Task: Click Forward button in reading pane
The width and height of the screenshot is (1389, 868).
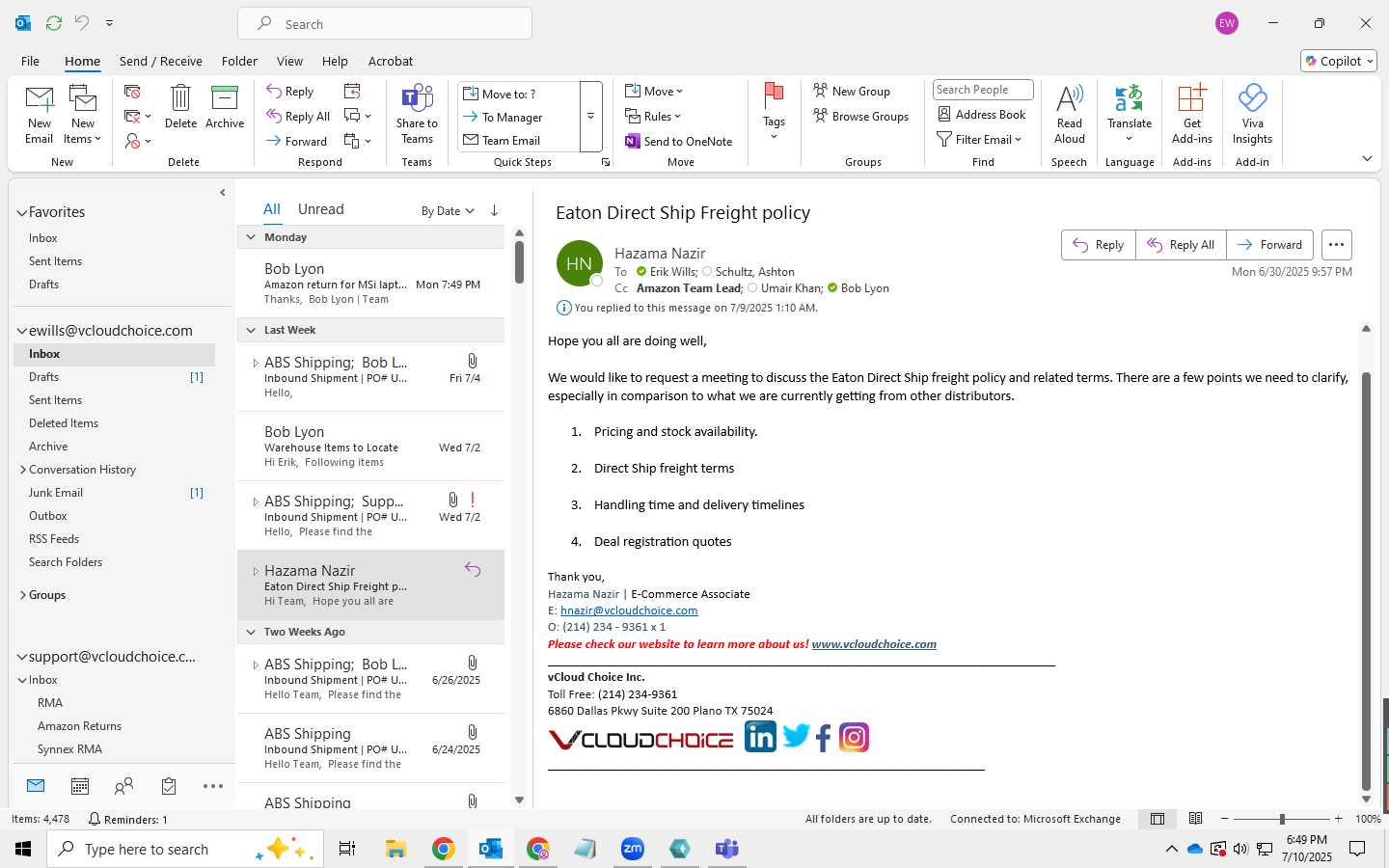Action: pyautogui.click(x=1269, y=245)
